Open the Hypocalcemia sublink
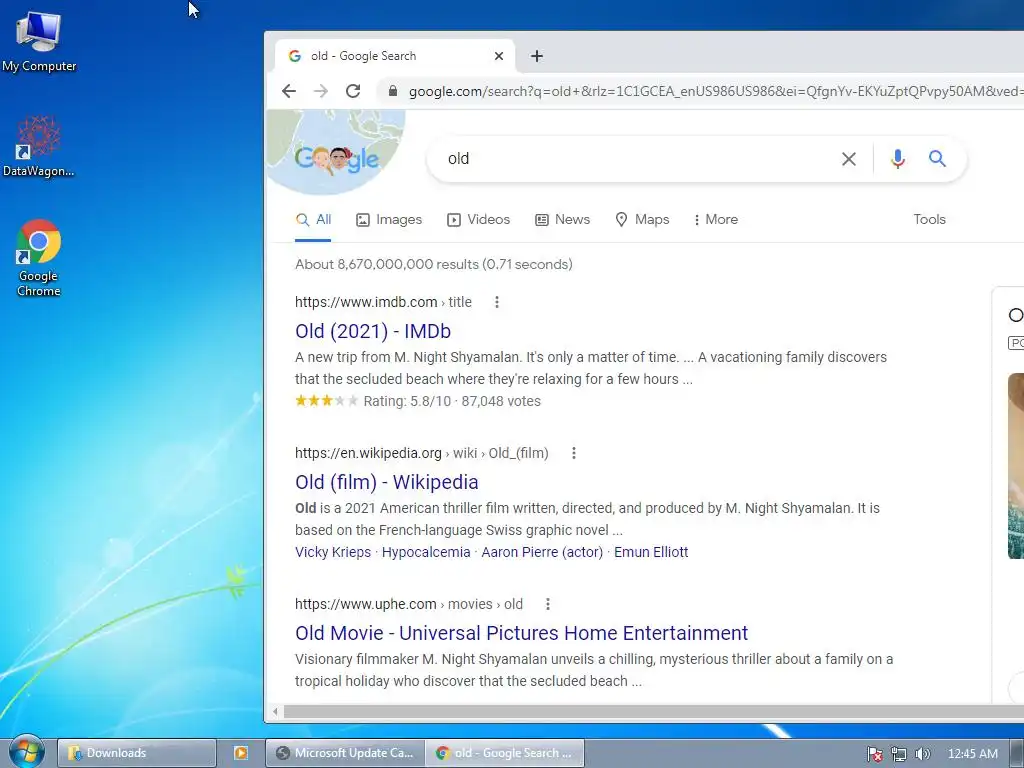Image resolution: width=1024 pixels, height=768 pixels. [426, 552]
